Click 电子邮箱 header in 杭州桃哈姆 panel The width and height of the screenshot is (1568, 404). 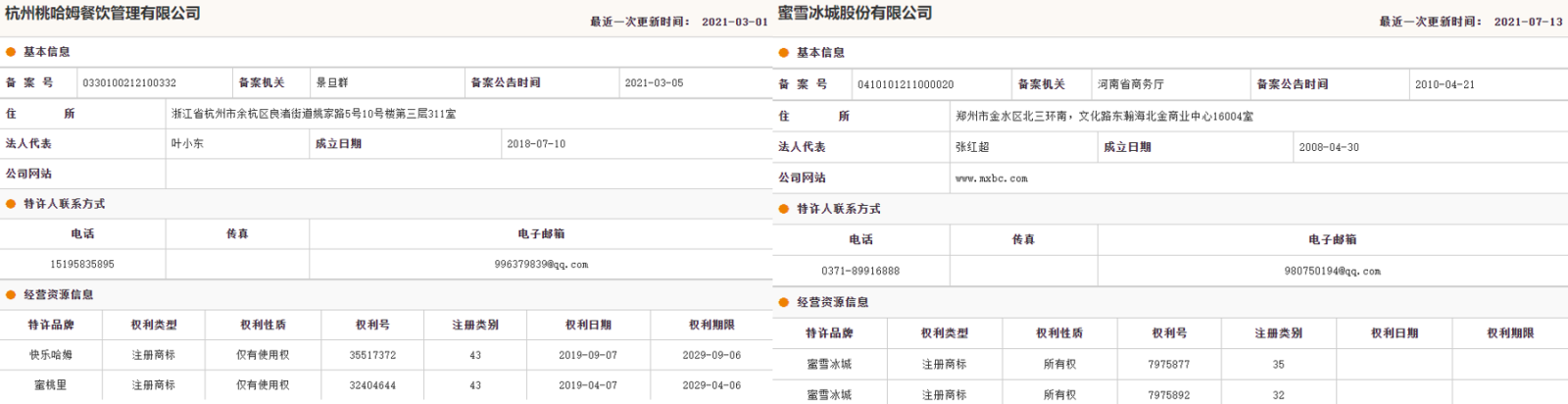point(541,233)
